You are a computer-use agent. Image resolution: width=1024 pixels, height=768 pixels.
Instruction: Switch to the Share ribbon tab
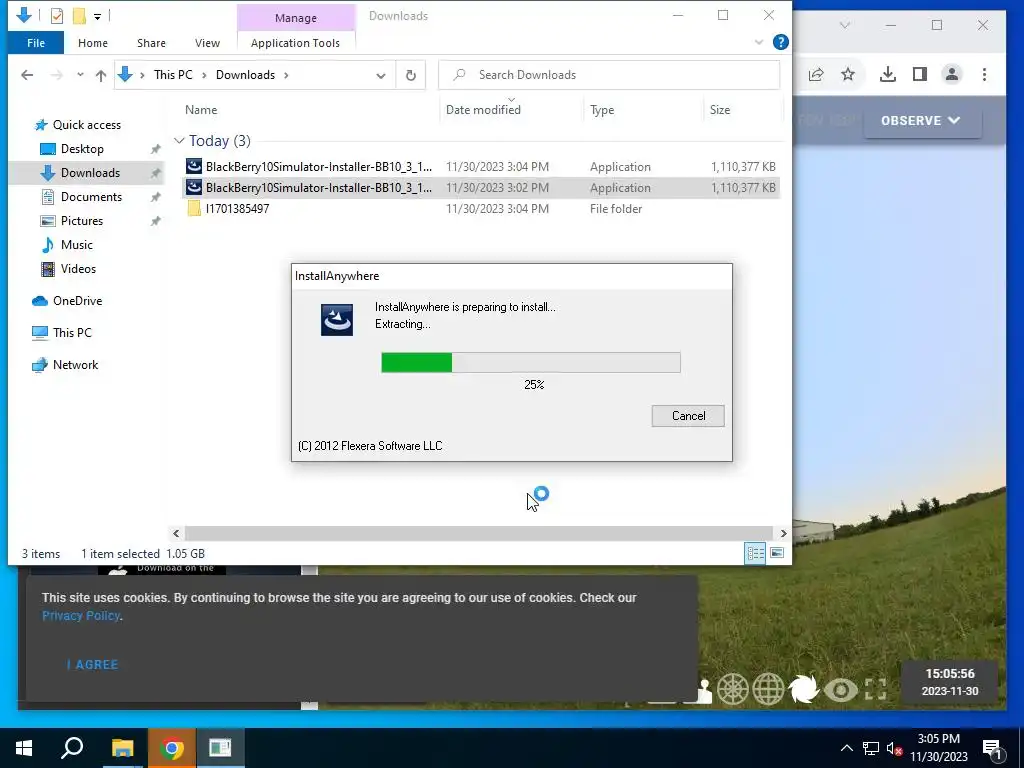coord(151,43)
